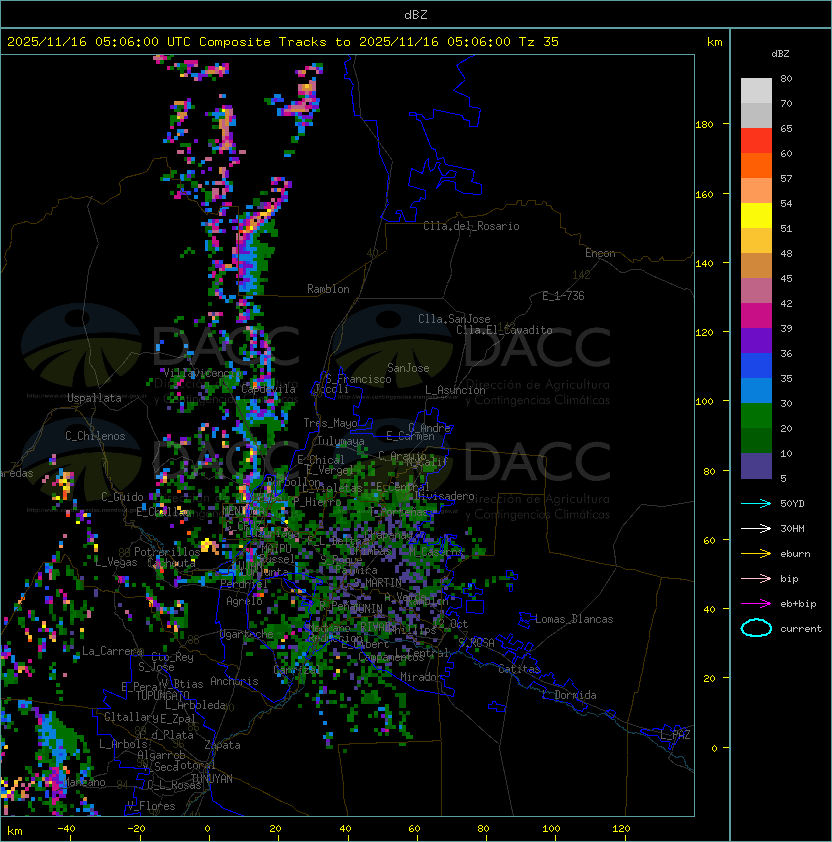Screen dimensions: 832x842
Task: Click the 'Zapata' place label
Action: [222, 745]
